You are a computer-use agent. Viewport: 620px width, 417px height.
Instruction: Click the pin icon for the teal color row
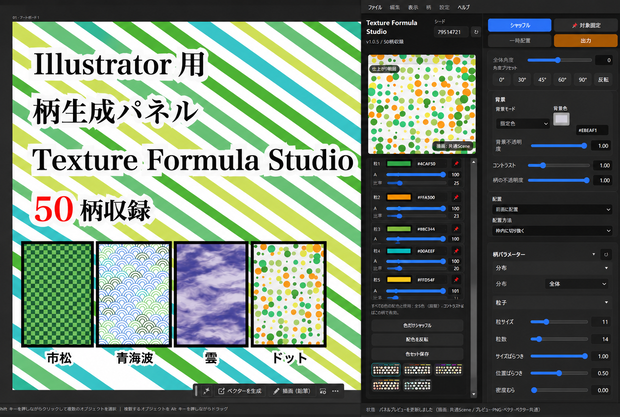tap(456, 251)
